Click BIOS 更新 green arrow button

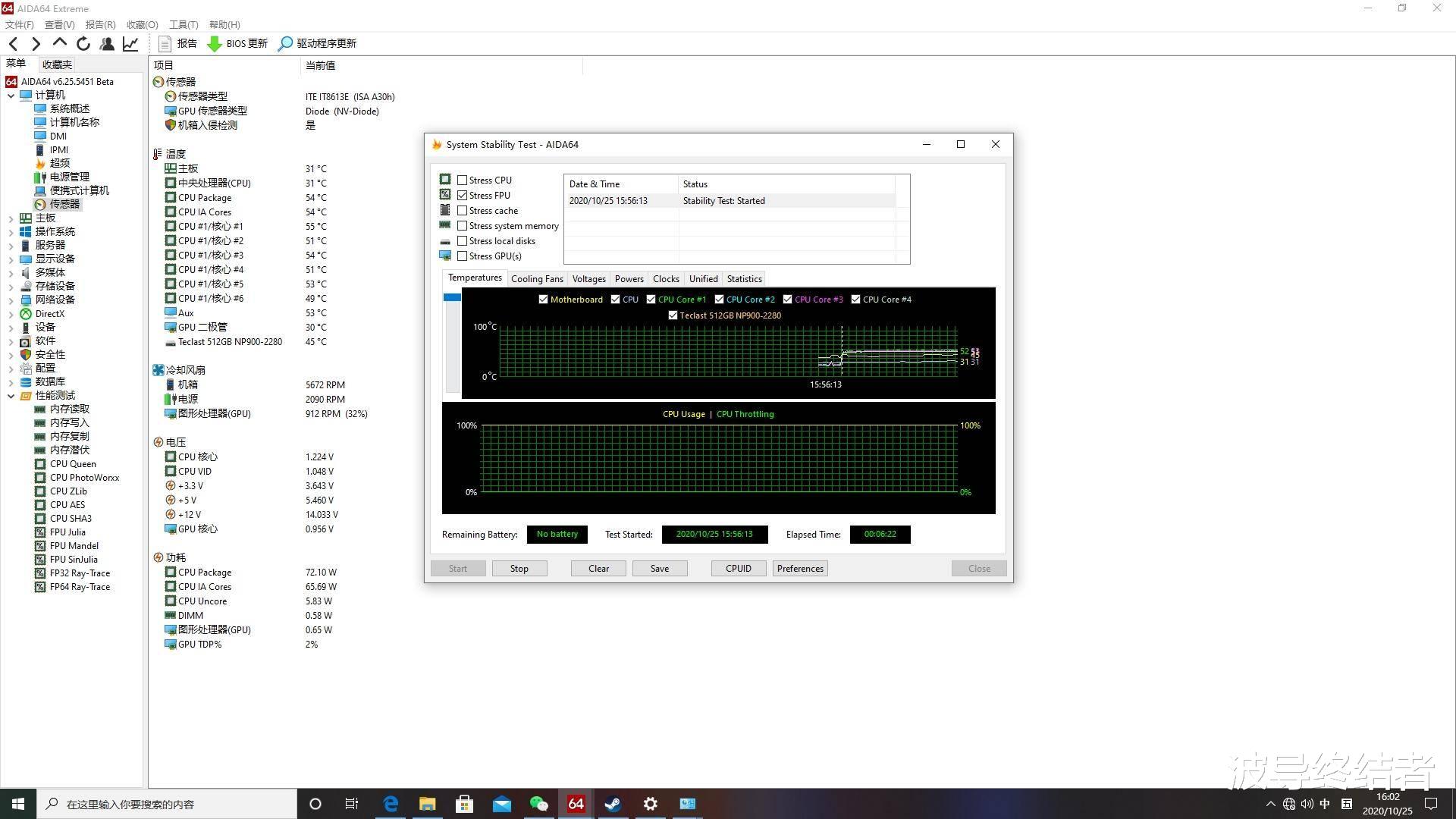(x=237, y=44)
